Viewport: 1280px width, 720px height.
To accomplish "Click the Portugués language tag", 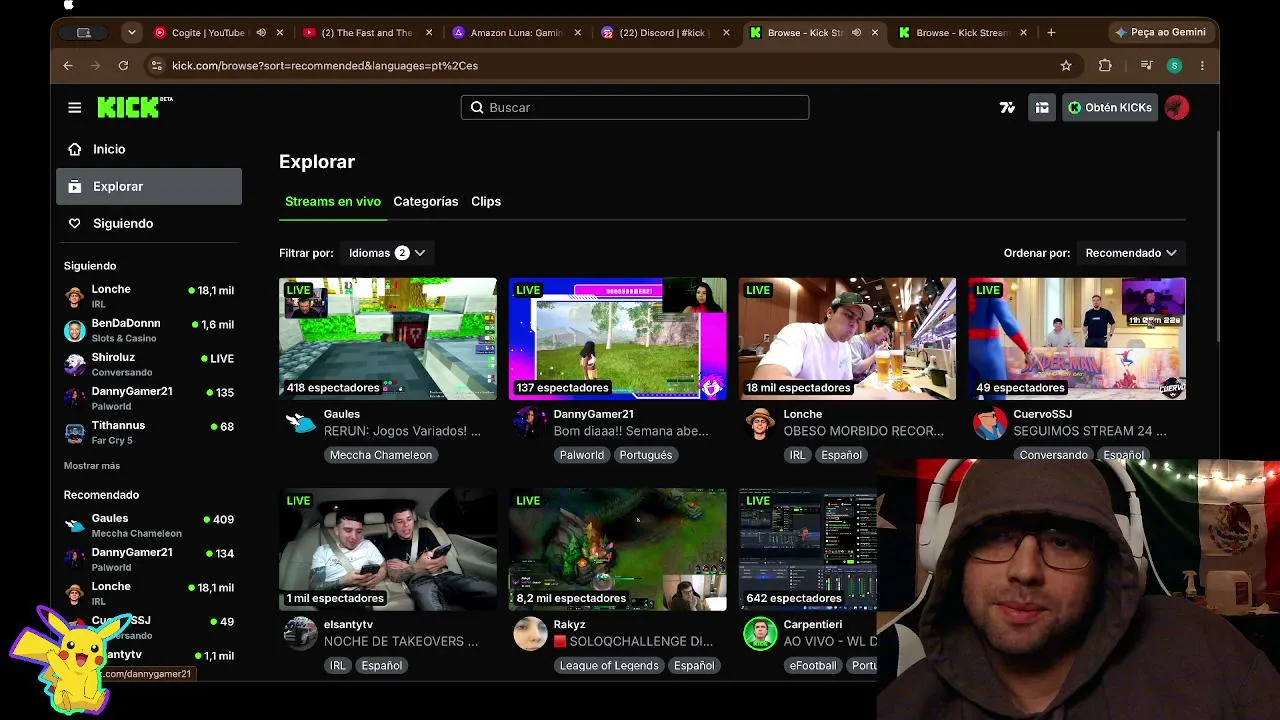I will [x=646, y=455].
